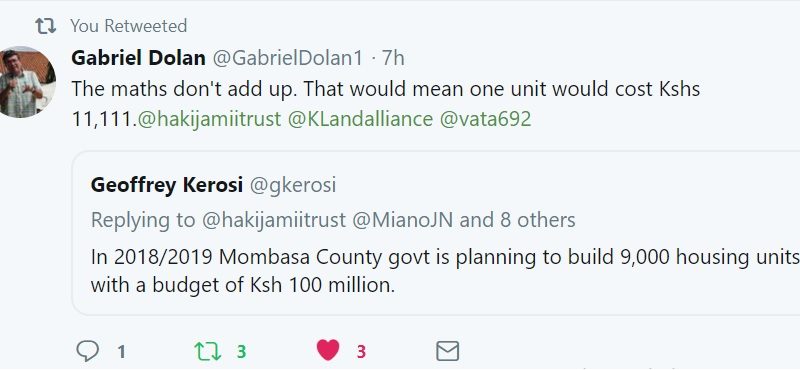
Task: Expand the 'and 8 others' recipients list
Action: click(x=517, y=220)
